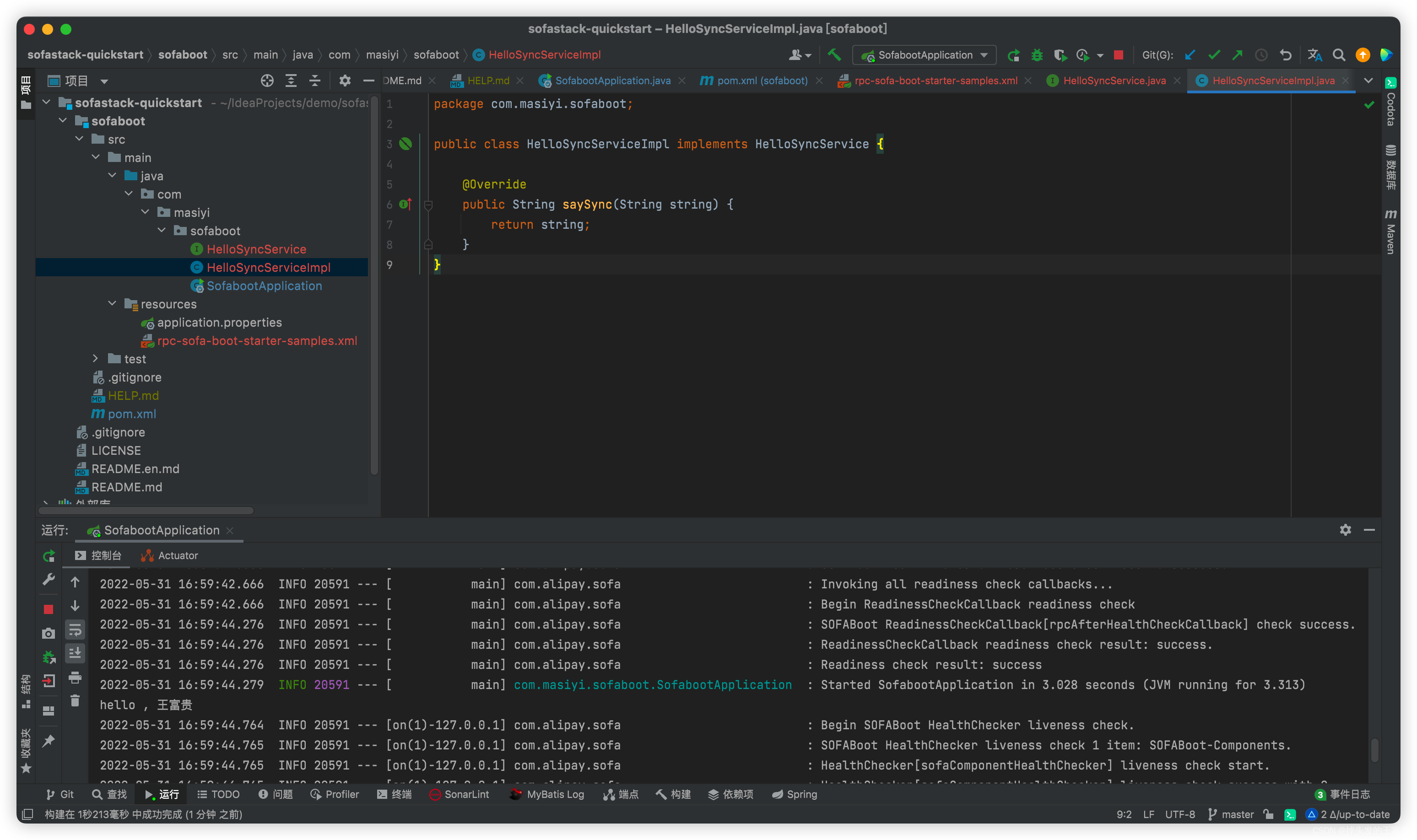The height and width of the screenshot is (840, 1417).
Task: Select HelloSyncService in project tree
Action: click(x=256, y=249)
